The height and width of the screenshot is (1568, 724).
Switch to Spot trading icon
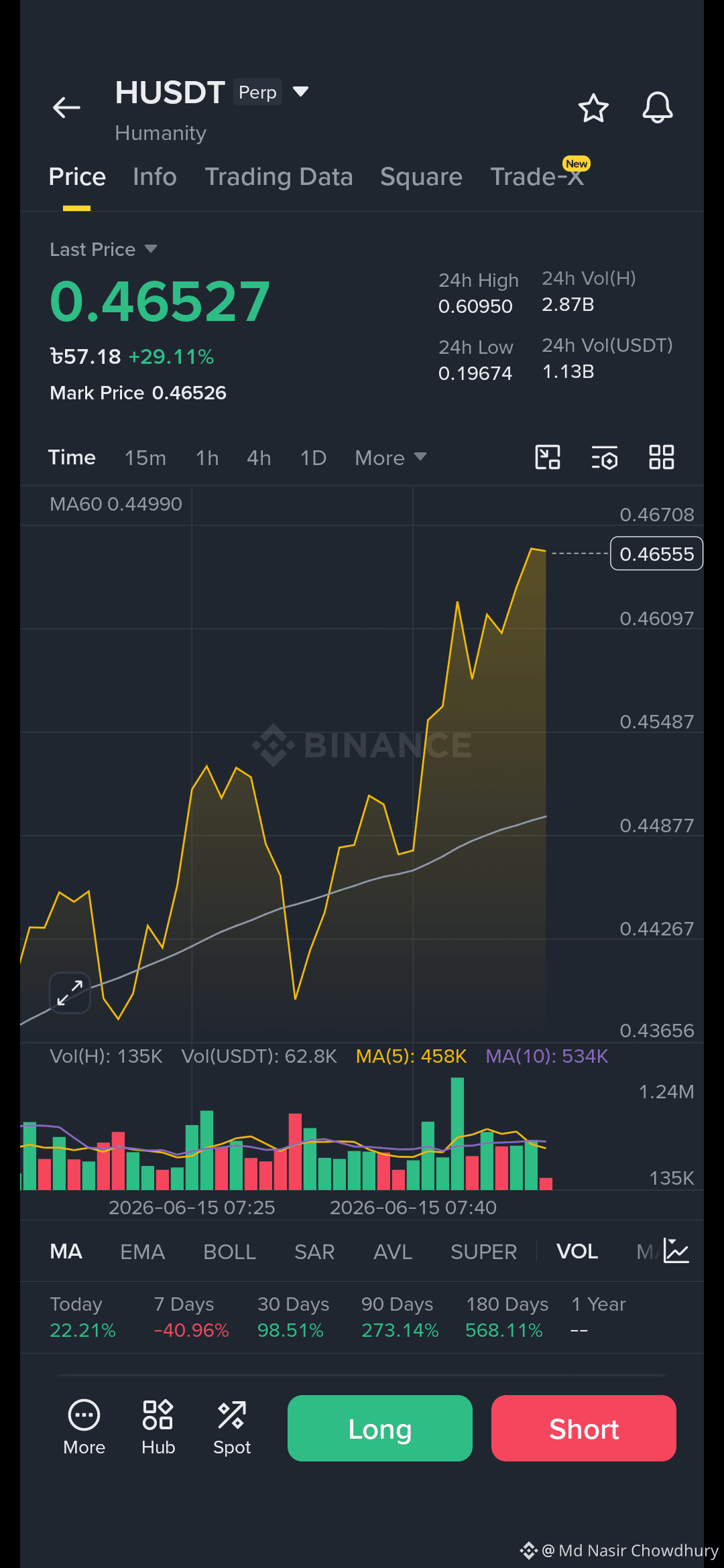[232, 1427]
